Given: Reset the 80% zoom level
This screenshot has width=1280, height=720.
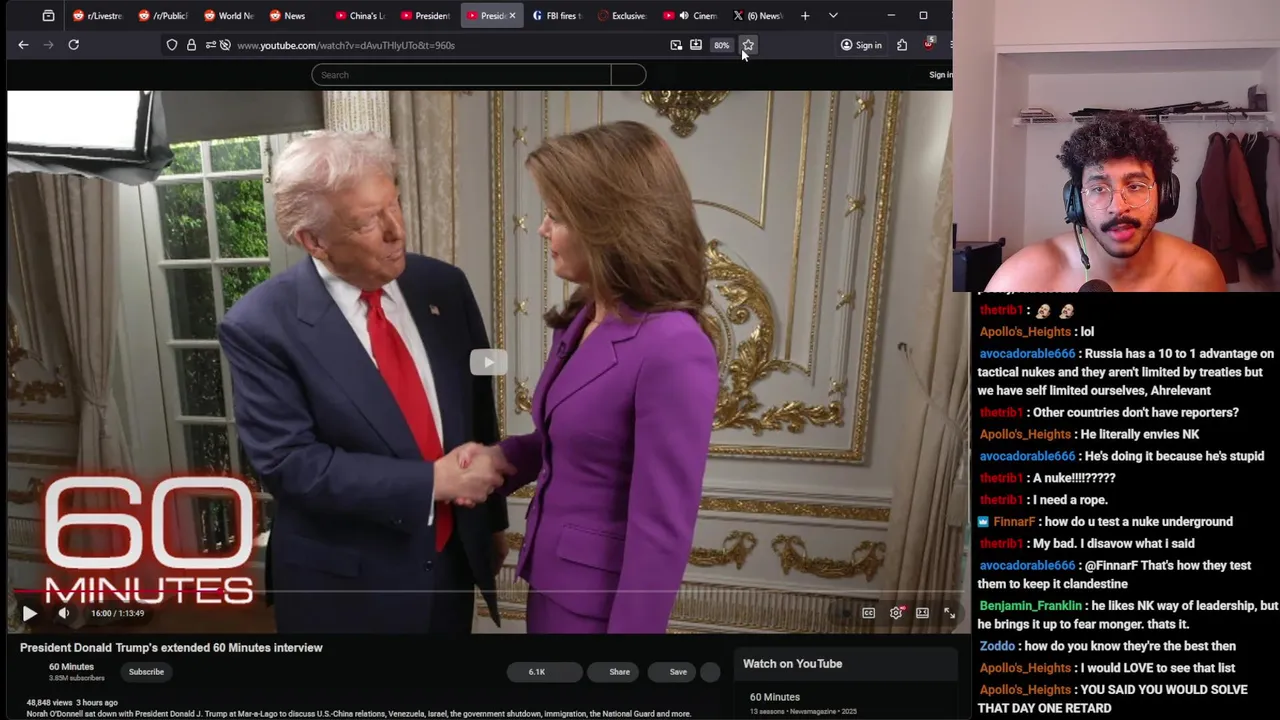Looking at the screenshot, I should pyautogui.click(x=721, y=45).
